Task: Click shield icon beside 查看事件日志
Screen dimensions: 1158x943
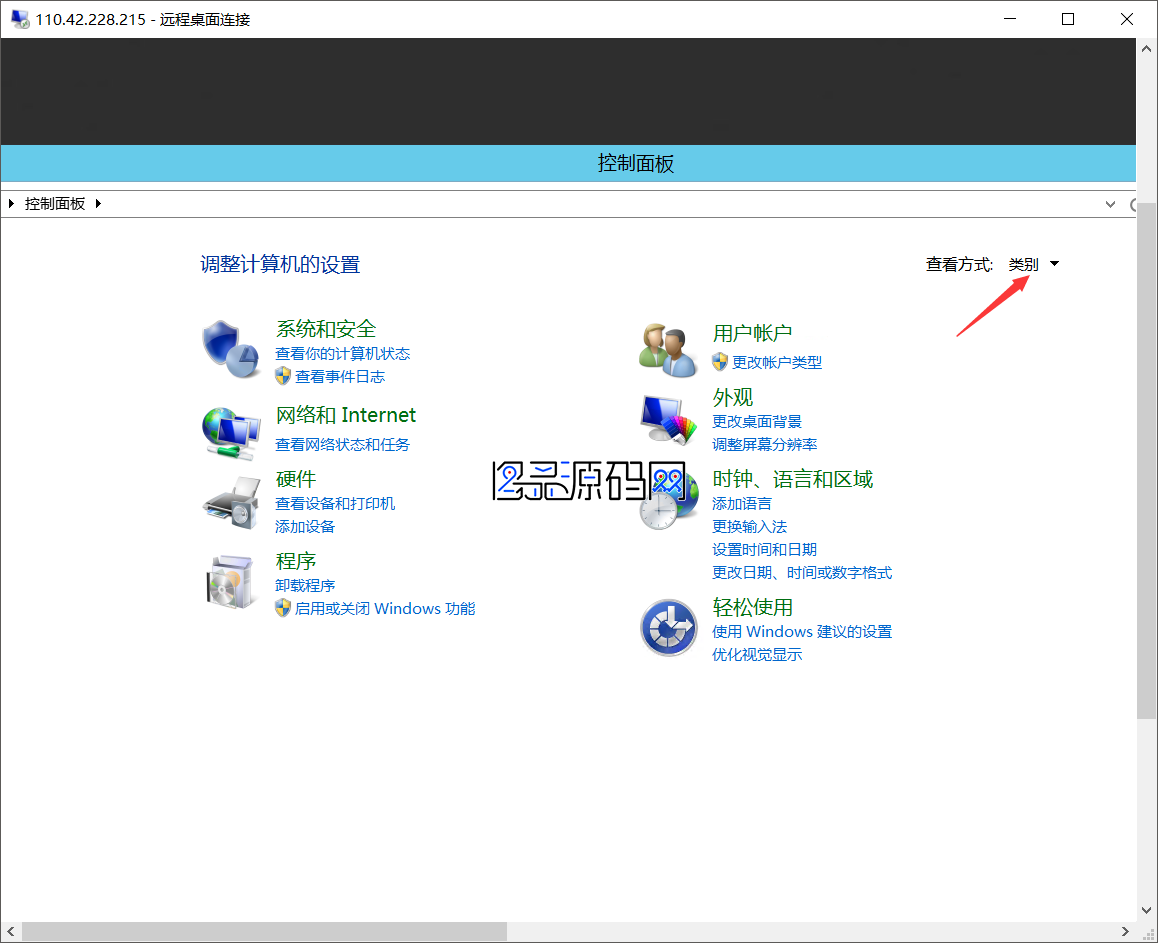Action: (283, 376)
